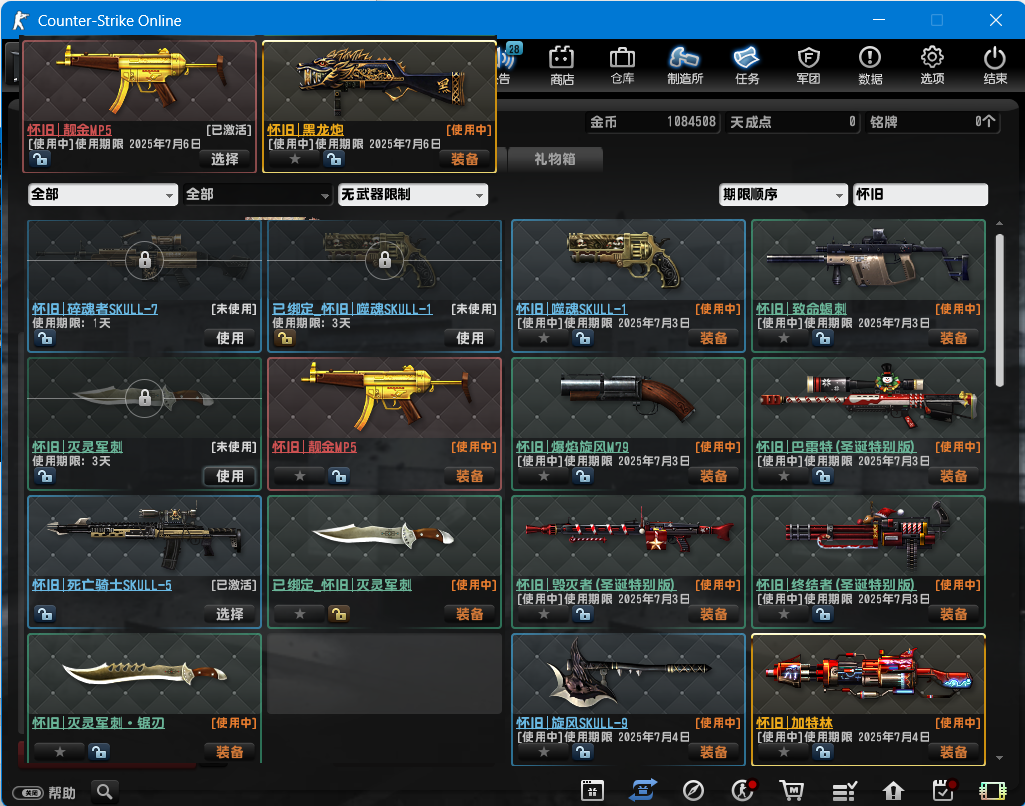The width and height of the screenshot is (1025, 806).
Task: Toggle the 帮助 help switch
Action: coord(28,793)
